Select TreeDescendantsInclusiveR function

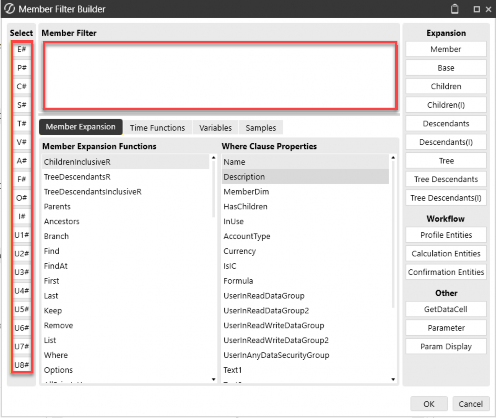click(x=125, y=192)
